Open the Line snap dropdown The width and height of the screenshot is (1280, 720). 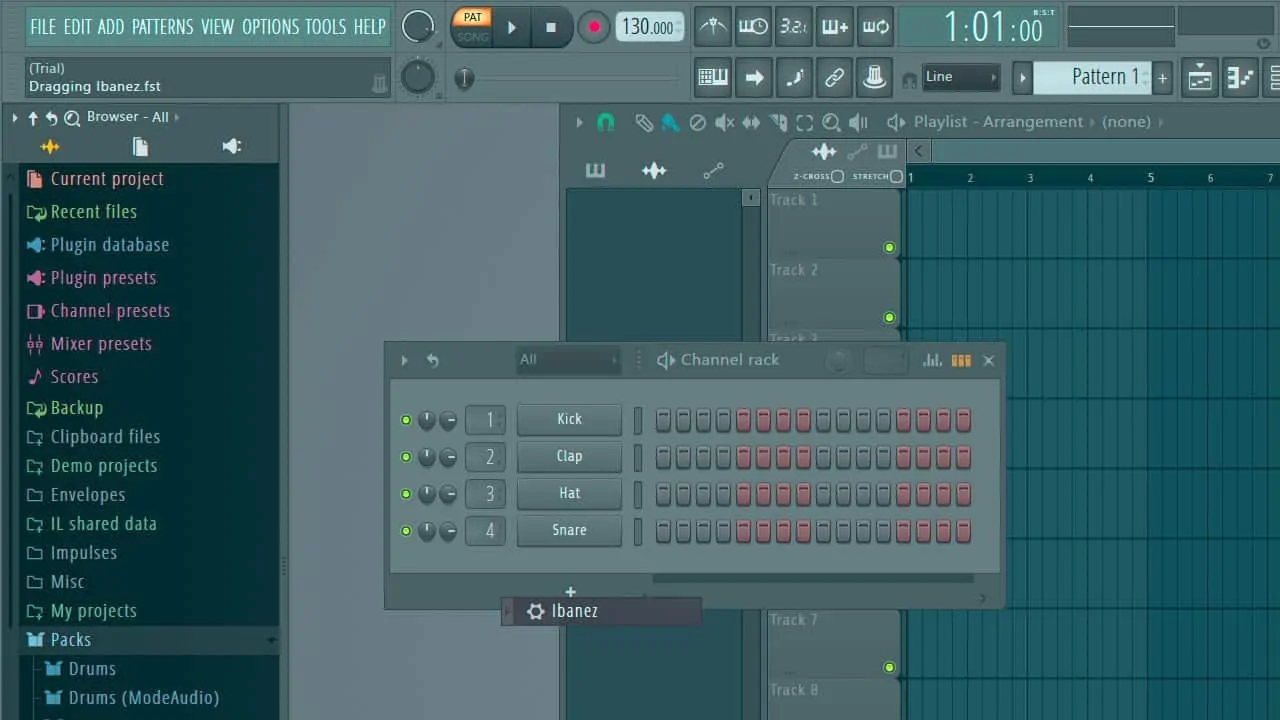960,77
